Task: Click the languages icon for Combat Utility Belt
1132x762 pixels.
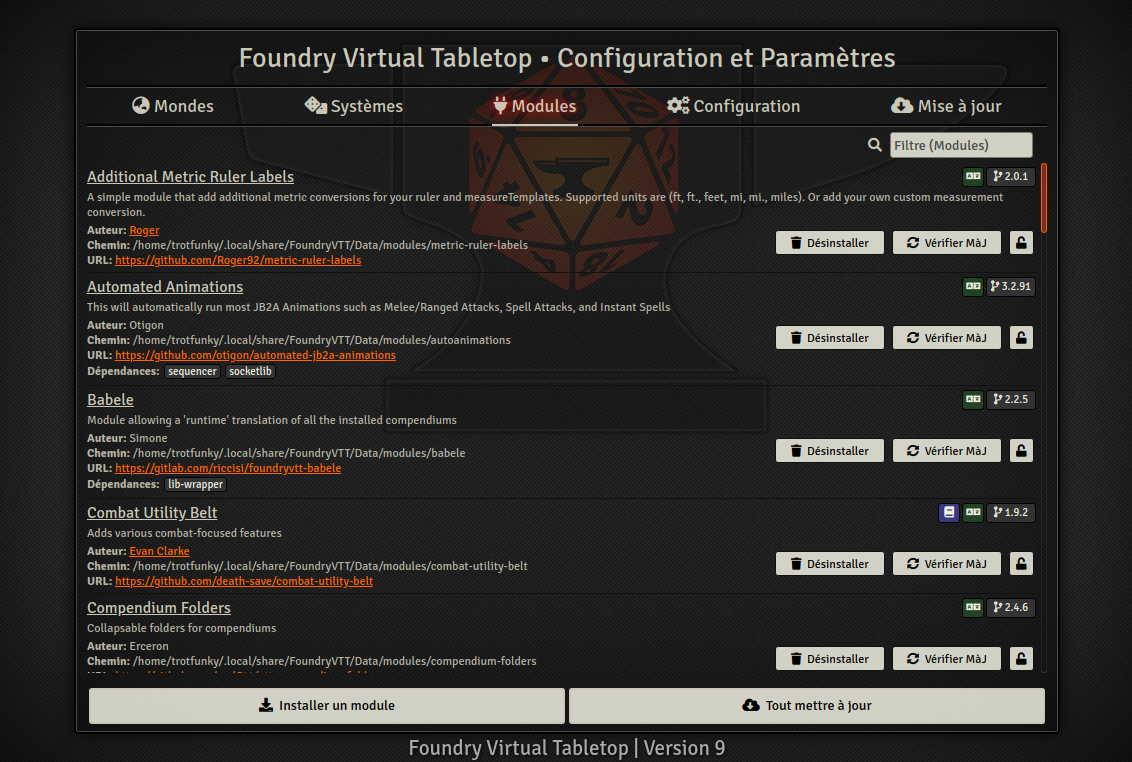Action: coord(973,513)
